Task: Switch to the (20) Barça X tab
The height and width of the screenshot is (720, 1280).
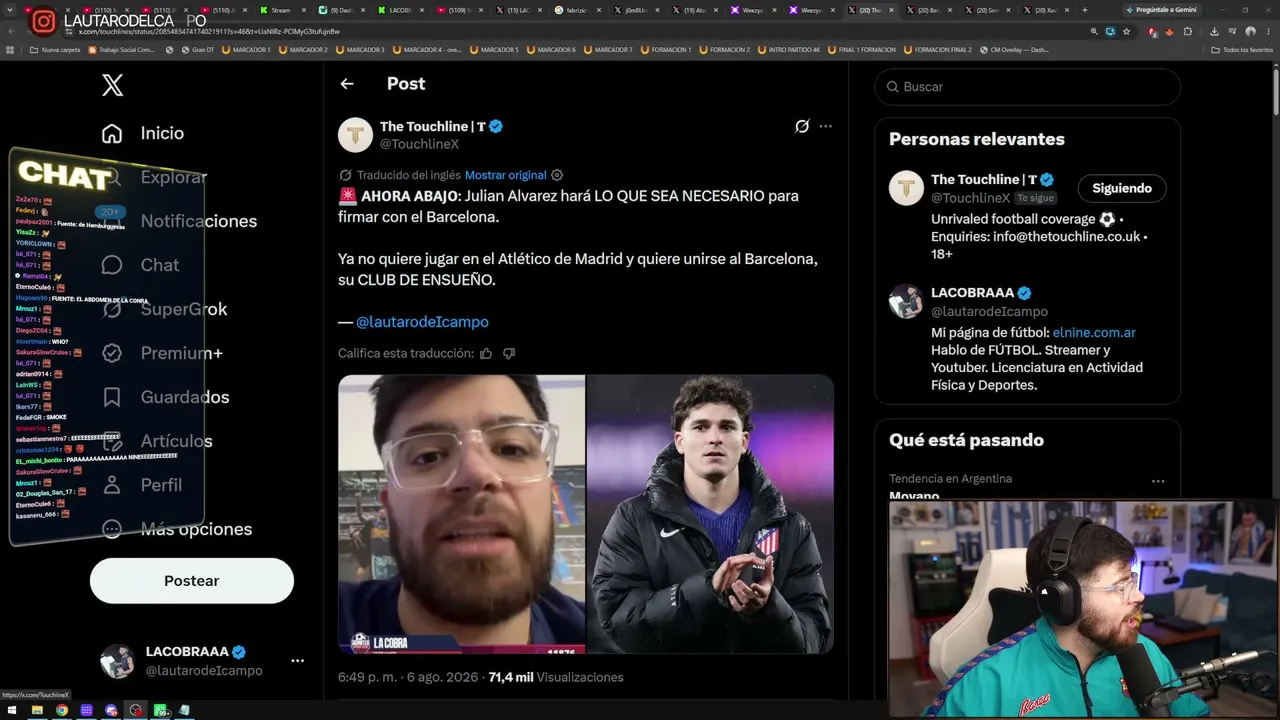Action: click(929, 10)
